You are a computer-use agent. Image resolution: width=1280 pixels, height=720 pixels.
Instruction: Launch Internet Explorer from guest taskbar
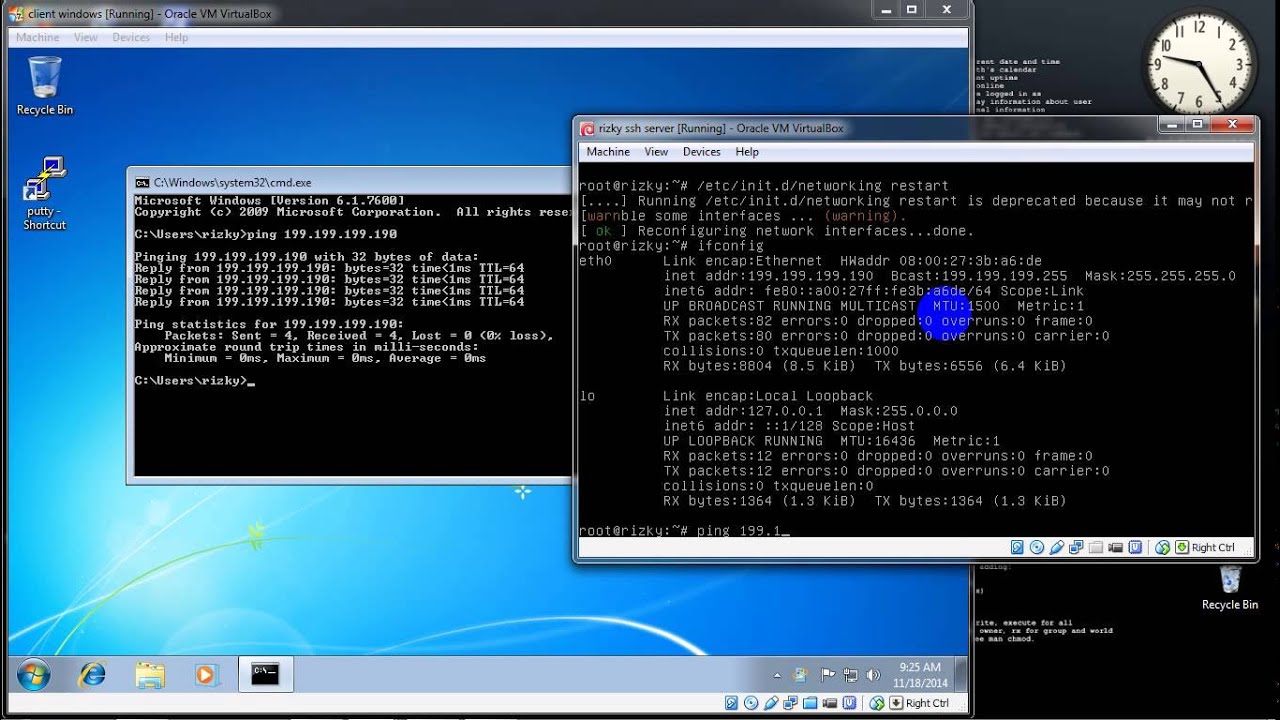(x=93, y=674)
